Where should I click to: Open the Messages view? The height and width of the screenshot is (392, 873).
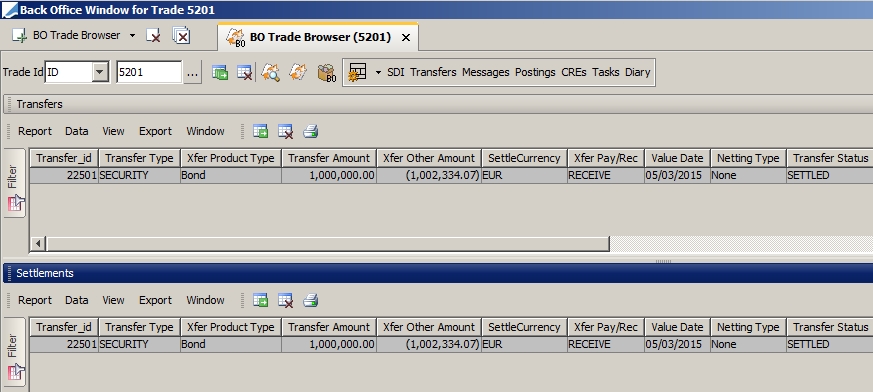pyautogui.click(x=485, y=72)
